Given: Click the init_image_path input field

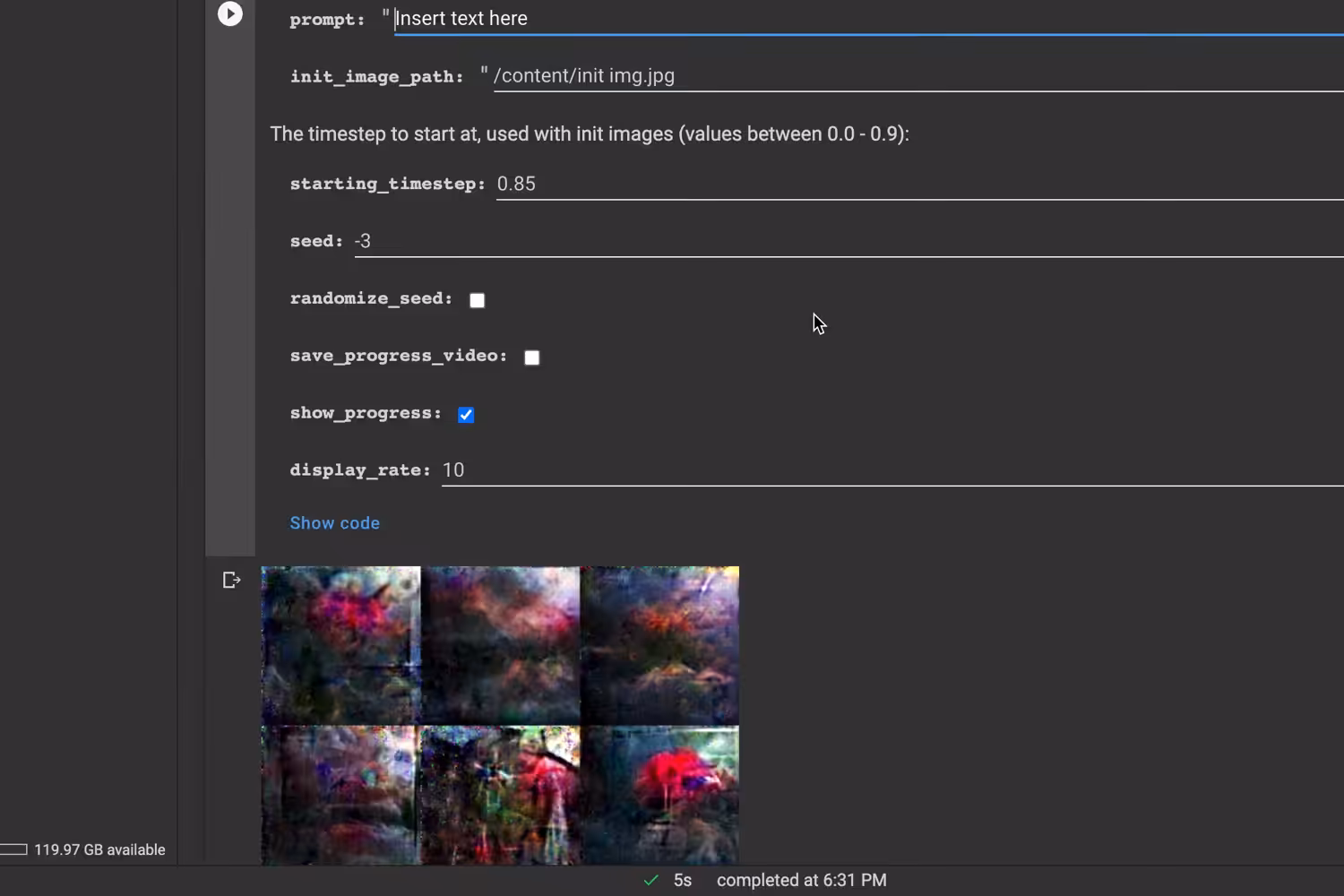Looking at the screenshot, I should coord(918,76).
